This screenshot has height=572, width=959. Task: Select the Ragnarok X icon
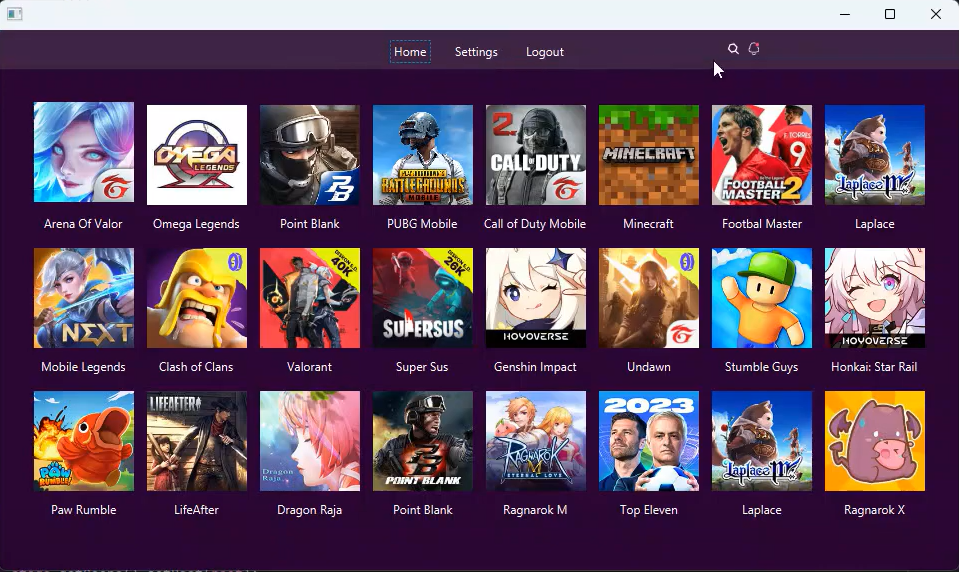(x=875, y=441)
